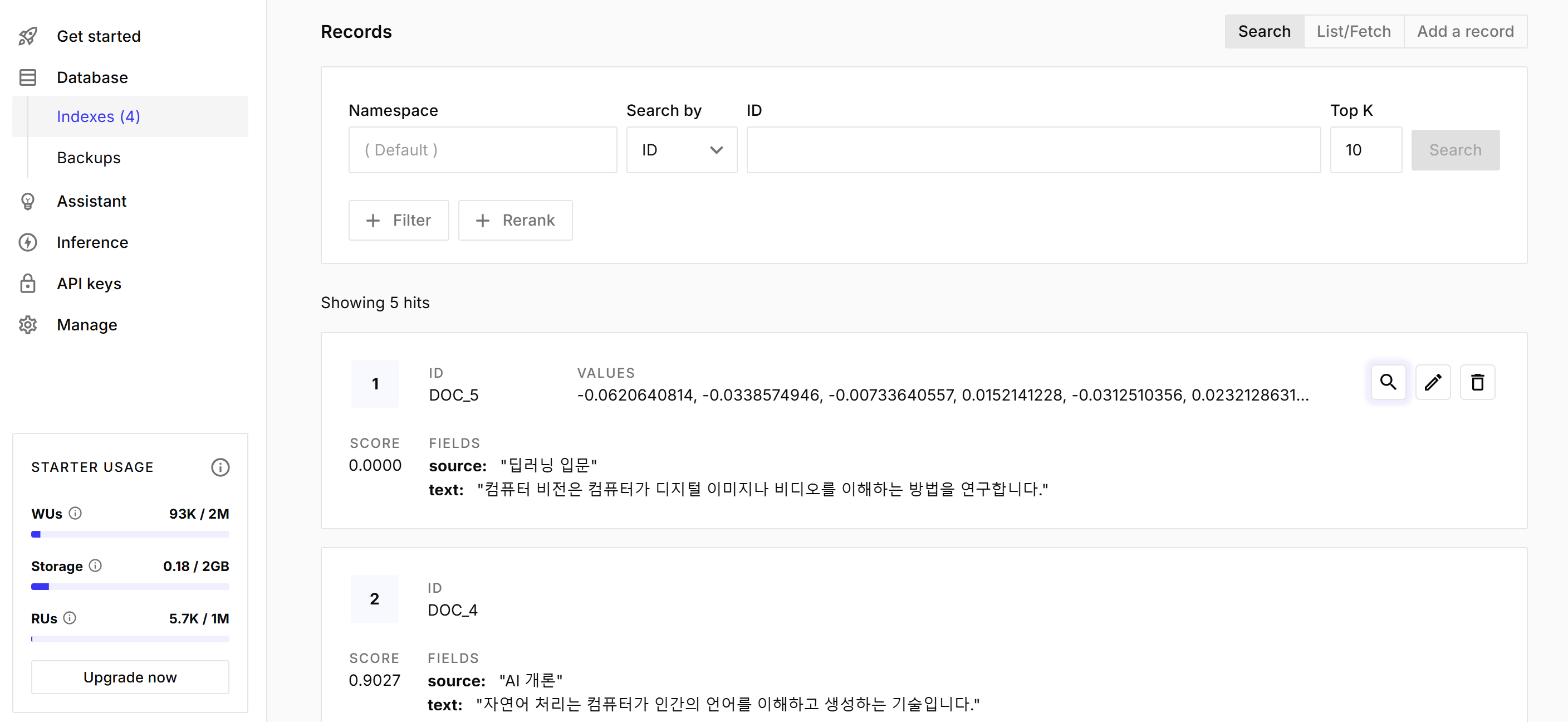Focus the Namespace input field
Image resolution: width=1568 pixels, height=722 pixels.
482,150
